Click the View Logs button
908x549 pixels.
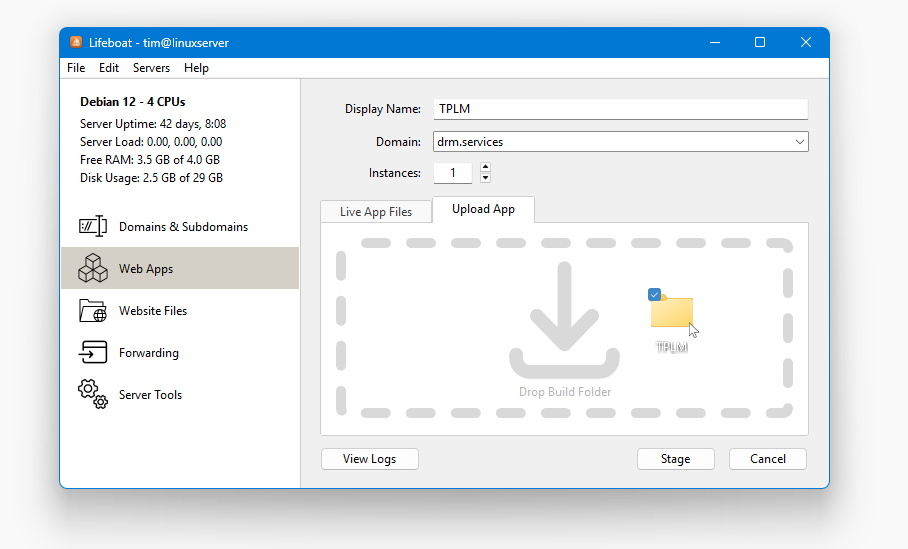point(369,459)
